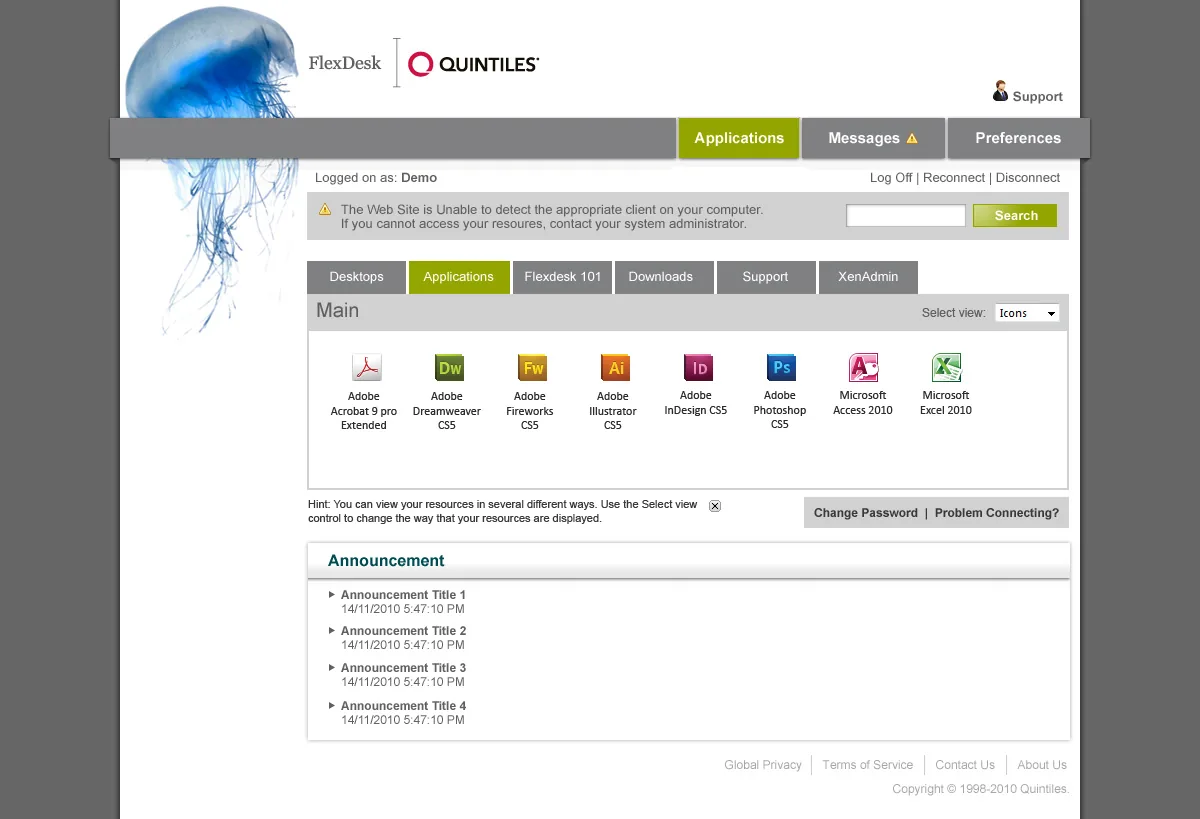Open the About Us footer link
The height and width of the screenshot is (819, 1200).
[1042, 765]
